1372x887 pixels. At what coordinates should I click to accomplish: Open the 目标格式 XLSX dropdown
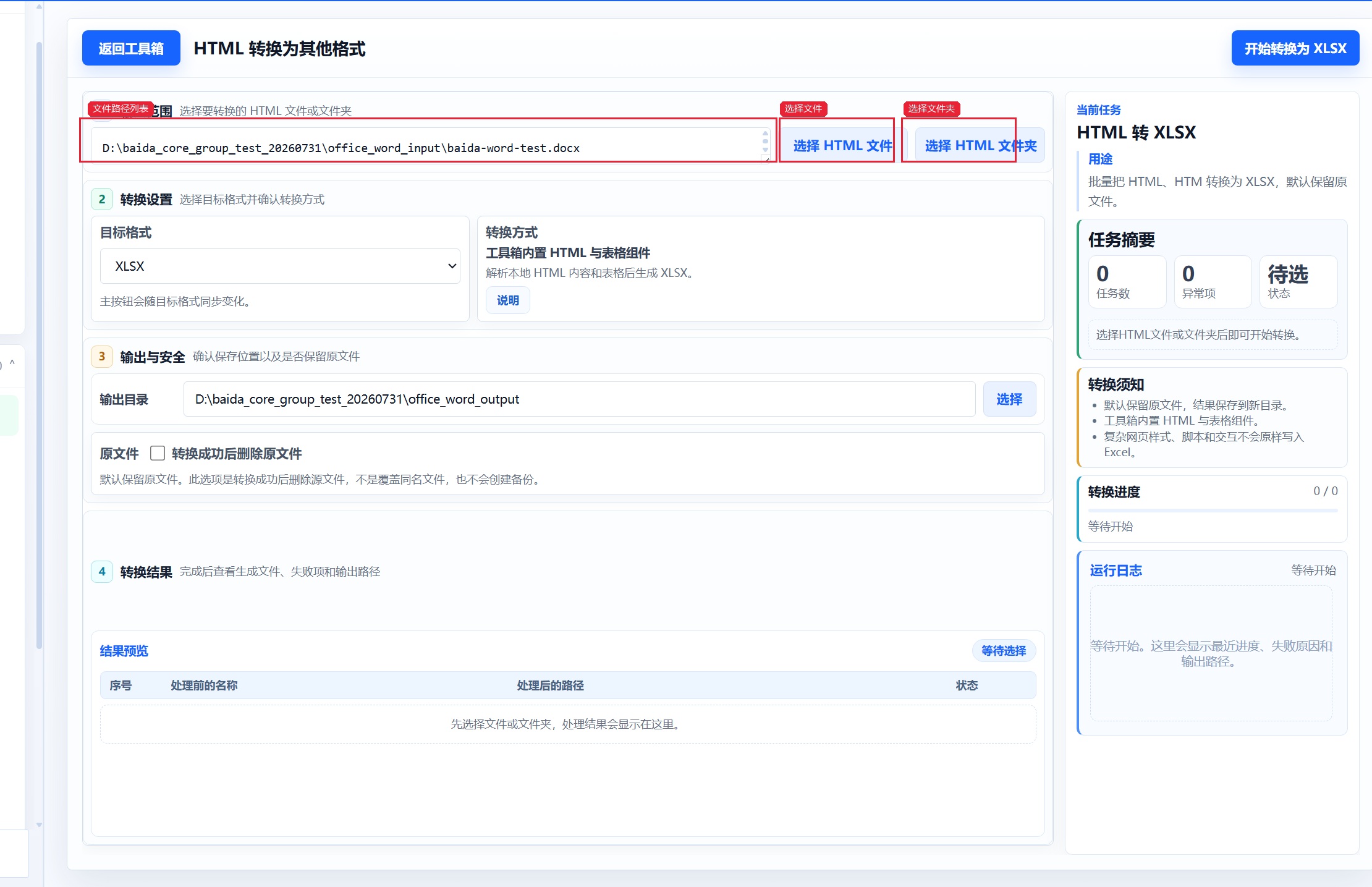(x=280, y=266)
